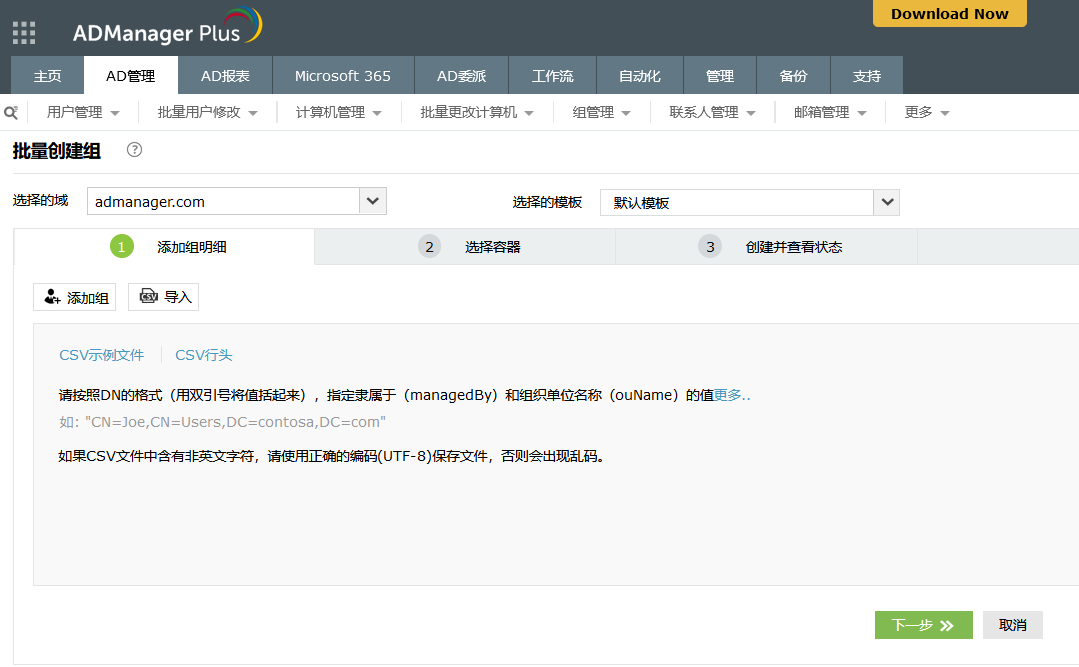Expand the 用户管理 menu
This screenshot has height=667, width=1079.
click(x=83, y=112)
